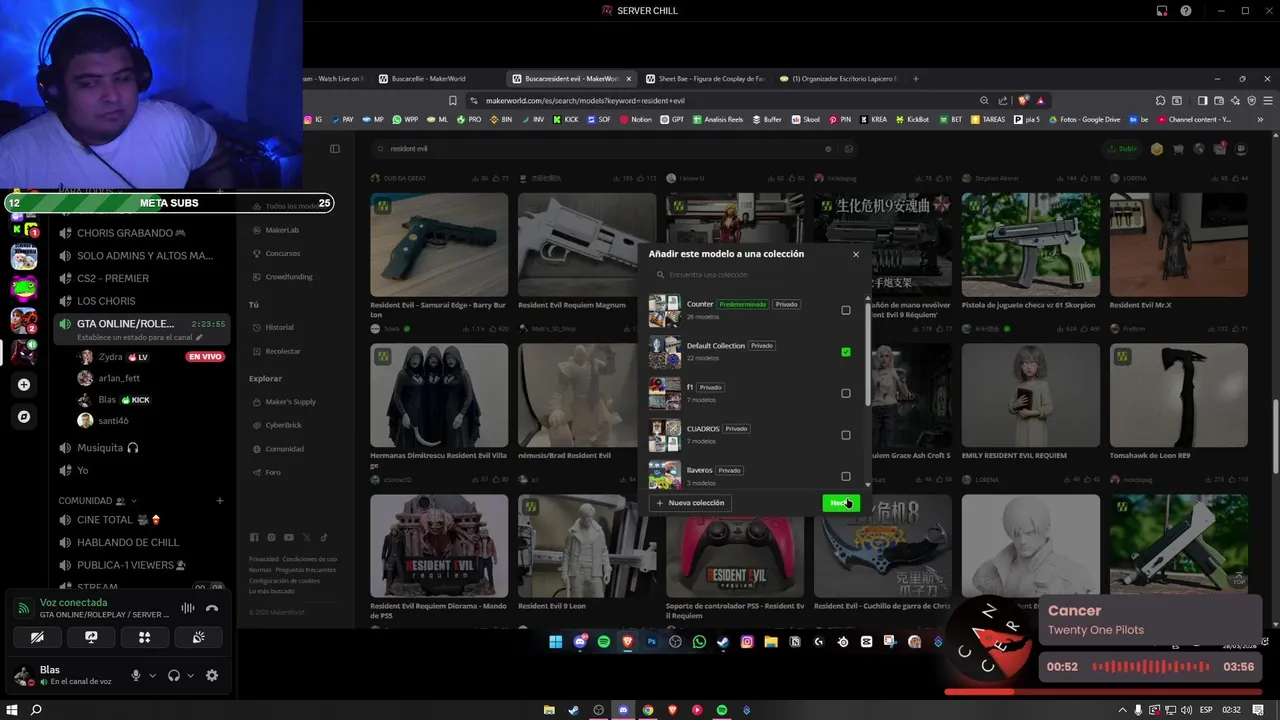The height and width of the screenshot is (720, 1280).
Task: Show more bookmarks chevron
Action: (x=1260, y=119)
